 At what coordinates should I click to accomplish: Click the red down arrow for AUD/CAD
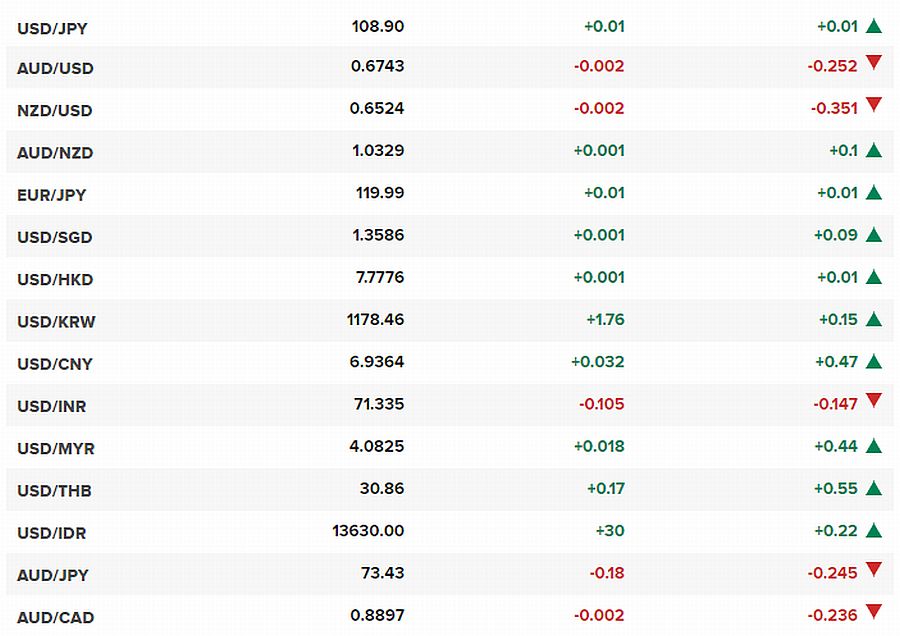[x=874, y=611]
